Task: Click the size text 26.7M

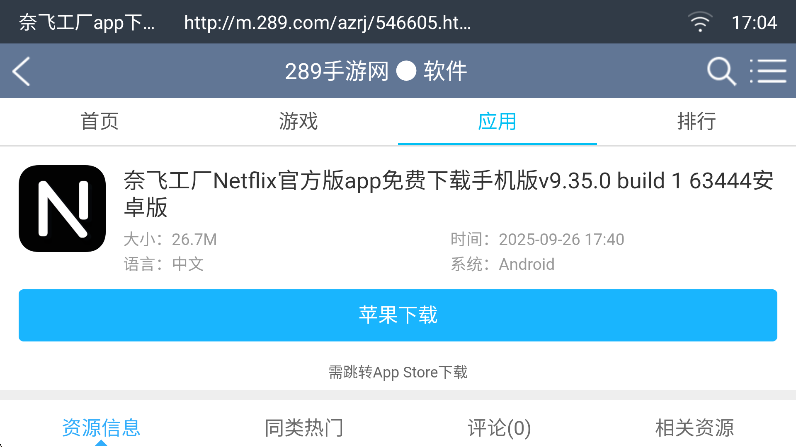Action: 194,239
